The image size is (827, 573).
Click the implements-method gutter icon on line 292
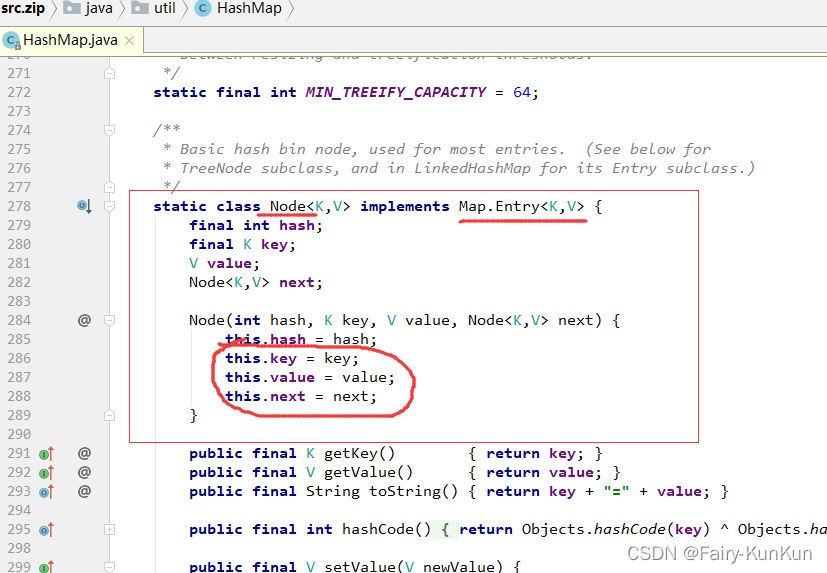(x=46, y=473)
